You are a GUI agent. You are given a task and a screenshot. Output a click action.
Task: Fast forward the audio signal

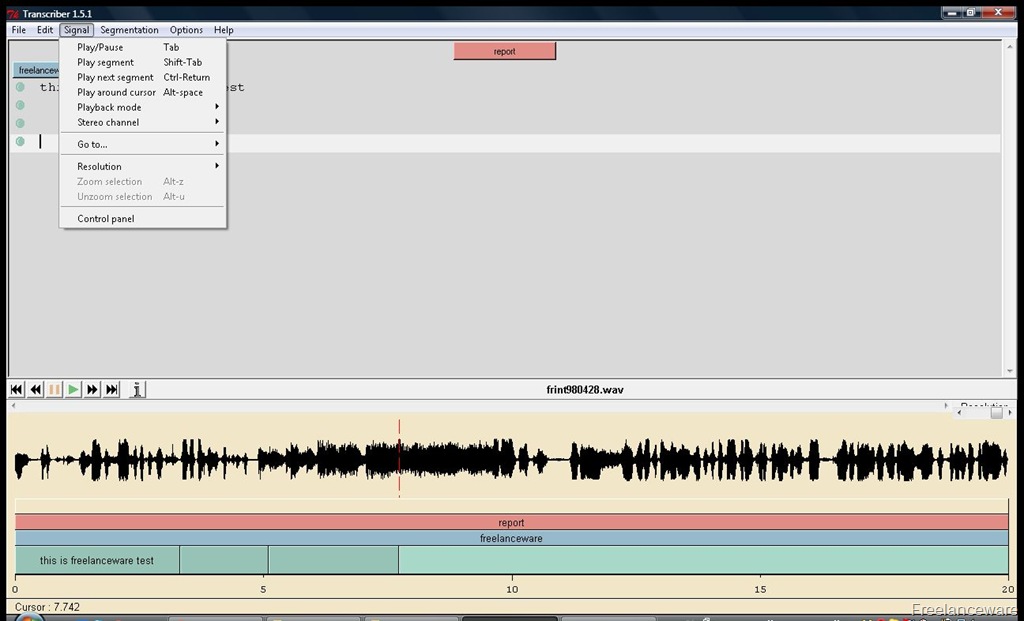click(92, 390)
